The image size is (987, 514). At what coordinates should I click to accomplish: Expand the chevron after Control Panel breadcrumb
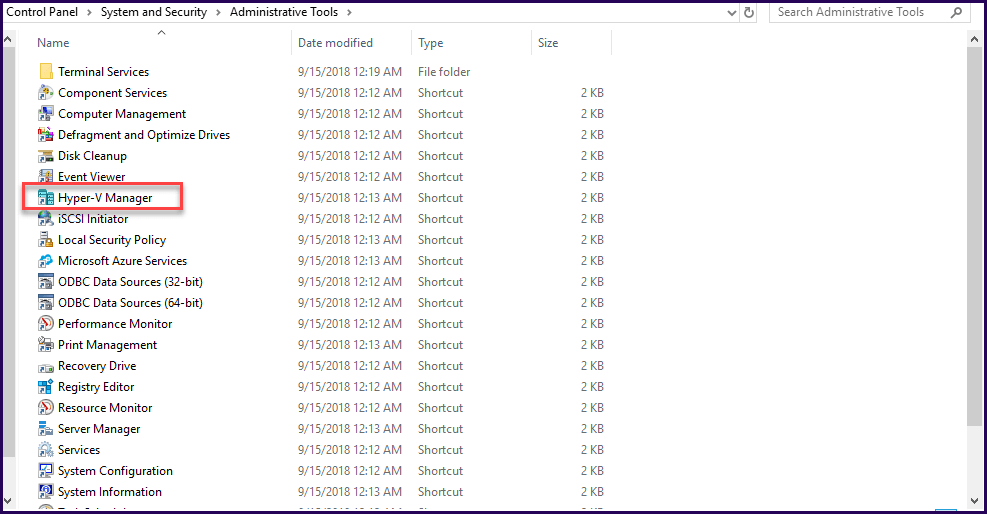point(89,12)
